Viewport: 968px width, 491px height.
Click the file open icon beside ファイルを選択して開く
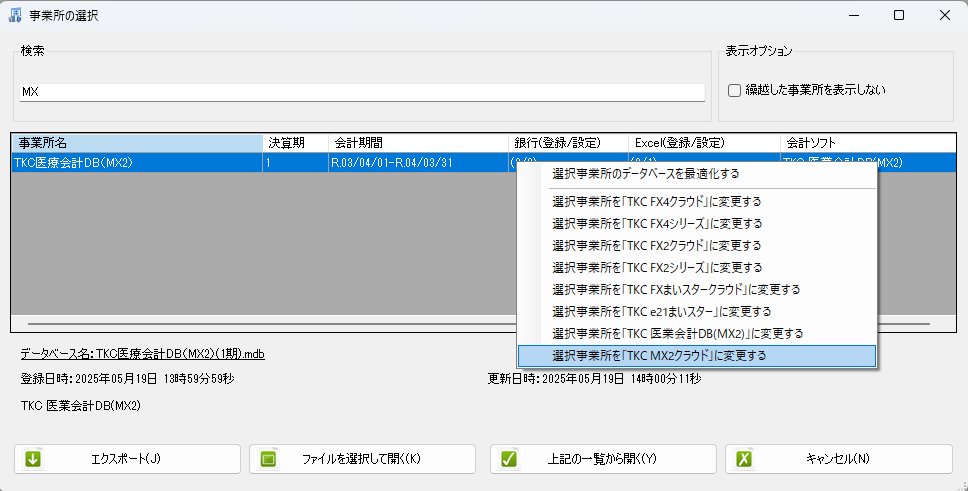pos(268,459)
